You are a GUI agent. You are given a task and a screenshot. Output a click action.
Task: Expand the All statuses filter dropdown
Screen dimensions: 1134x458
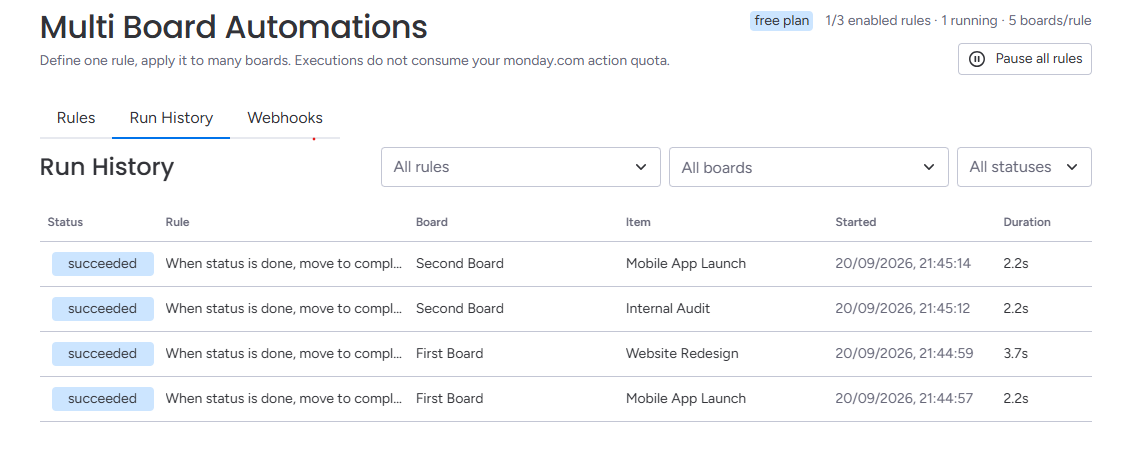(1024, 167)
